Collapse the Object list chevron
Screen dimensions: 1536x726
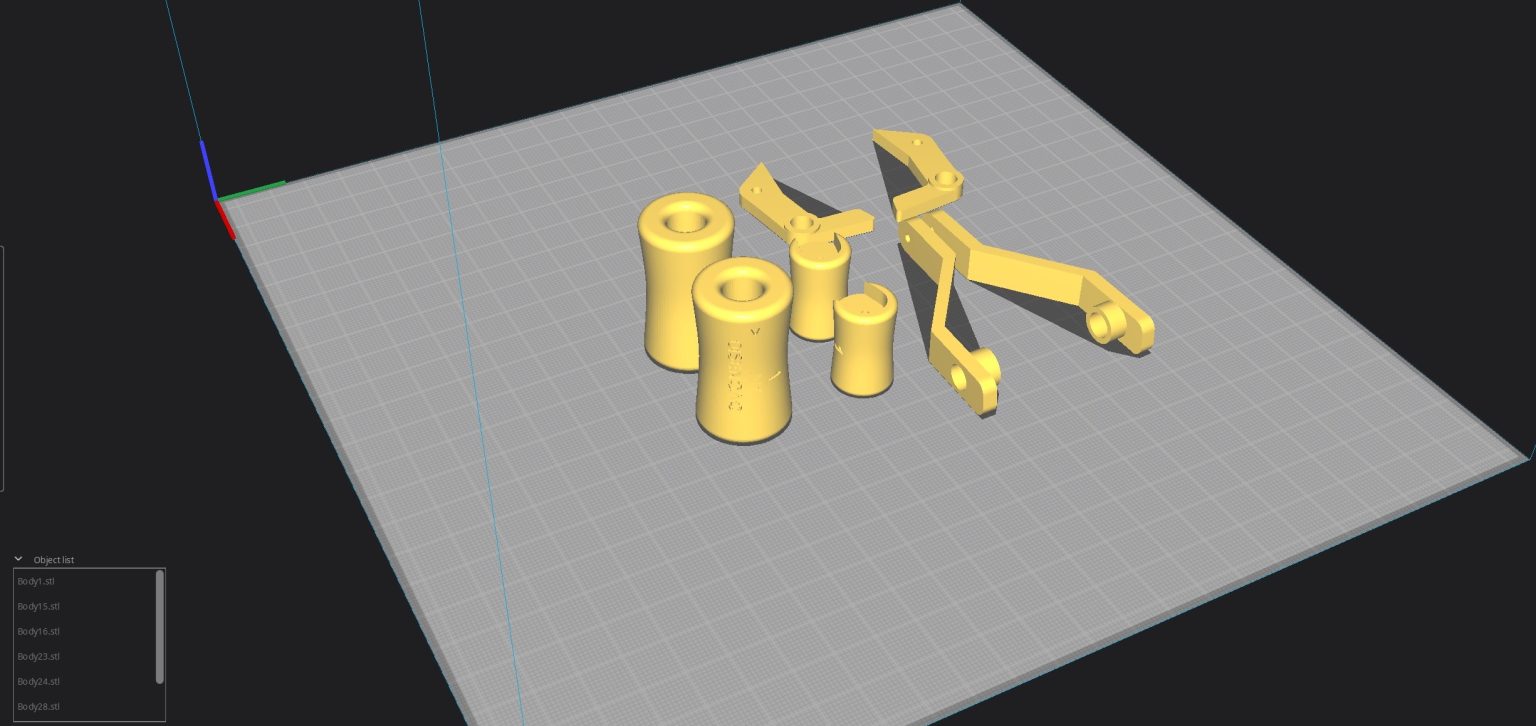coord(18,559)
